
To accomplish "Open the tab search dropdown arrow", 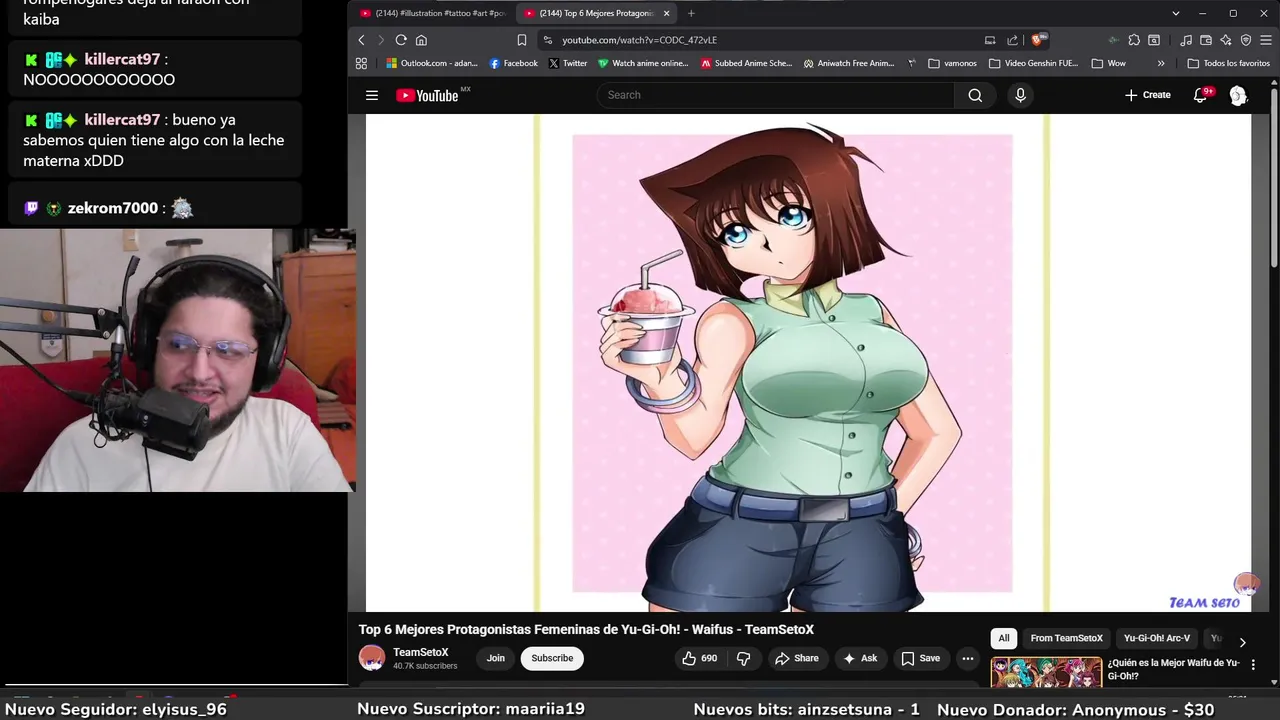I will pos(1176,13).
